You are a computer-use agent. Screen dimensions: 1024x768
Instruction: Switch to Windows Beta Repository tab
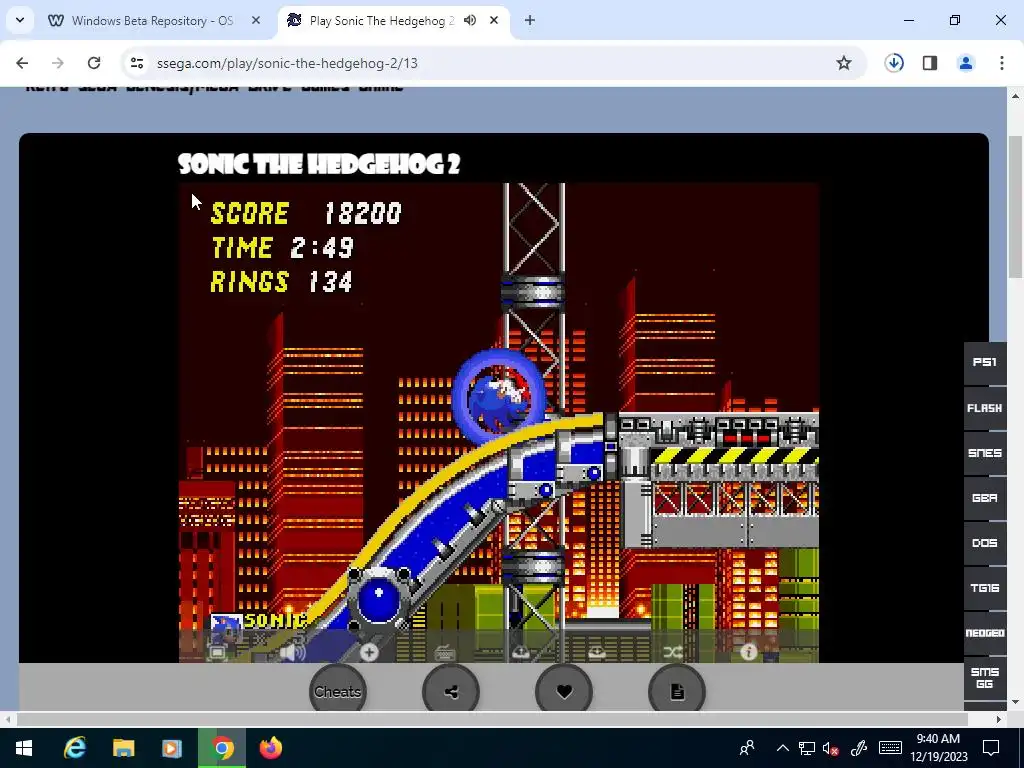152,21
